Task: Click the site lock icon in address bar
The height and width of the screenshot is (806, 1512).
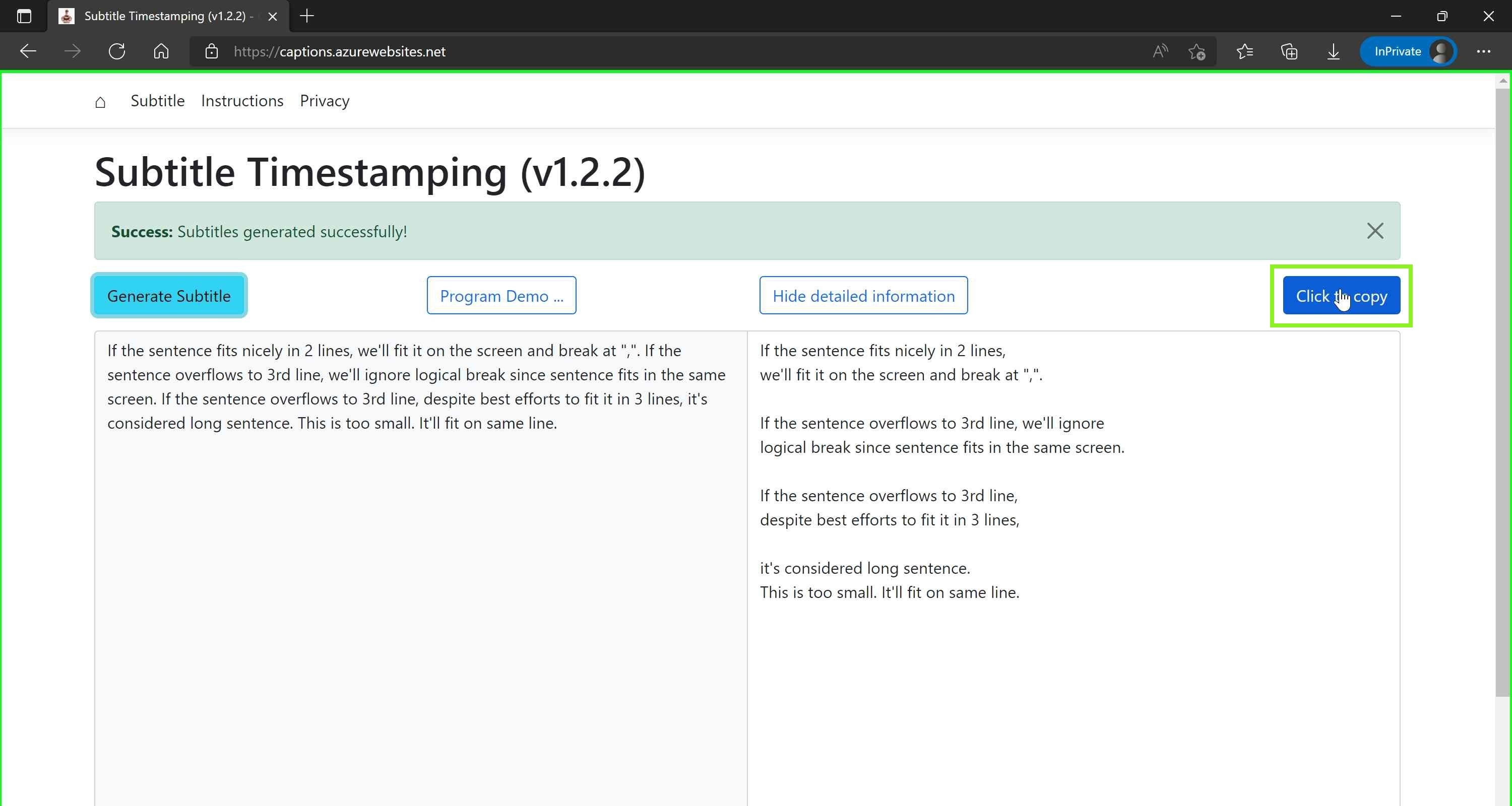Action: [x=211, y=51]
